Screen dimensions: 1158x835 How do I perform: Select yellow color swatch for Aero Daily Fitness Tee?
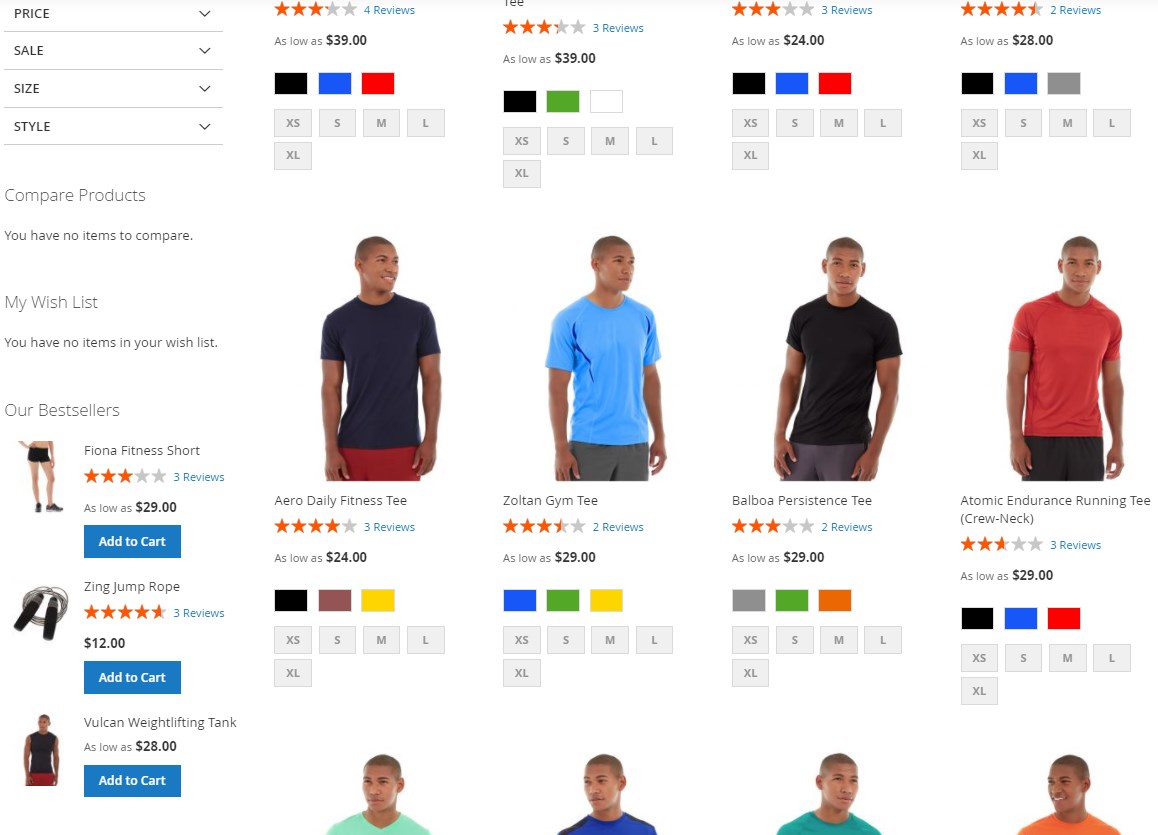click(378, 600)
